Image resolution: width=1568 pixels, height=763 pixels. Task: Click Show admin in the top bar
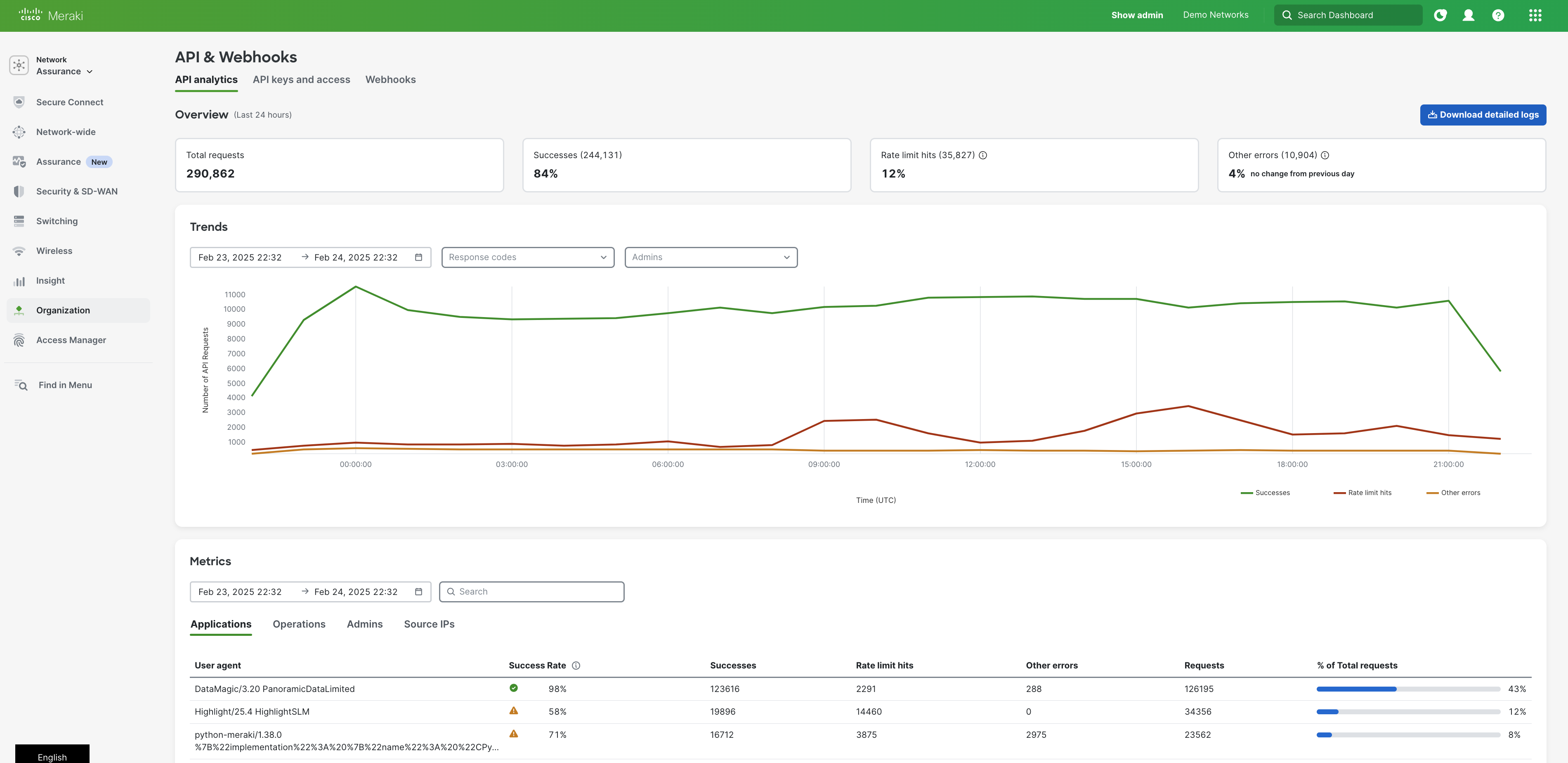coord(1137,14)
